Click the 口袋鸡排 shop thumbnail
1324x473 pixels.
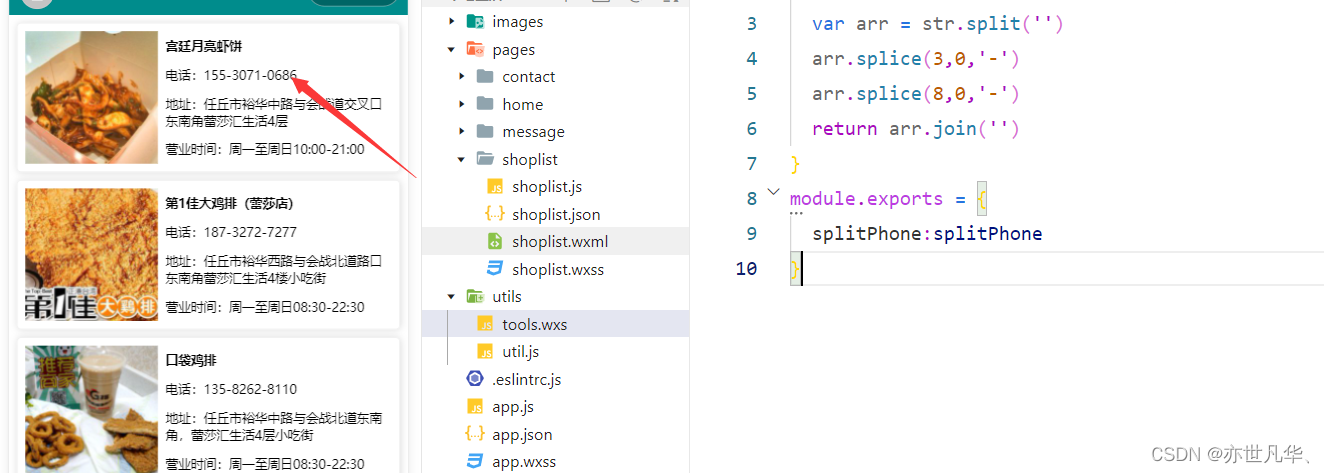[x=91, y=409]
